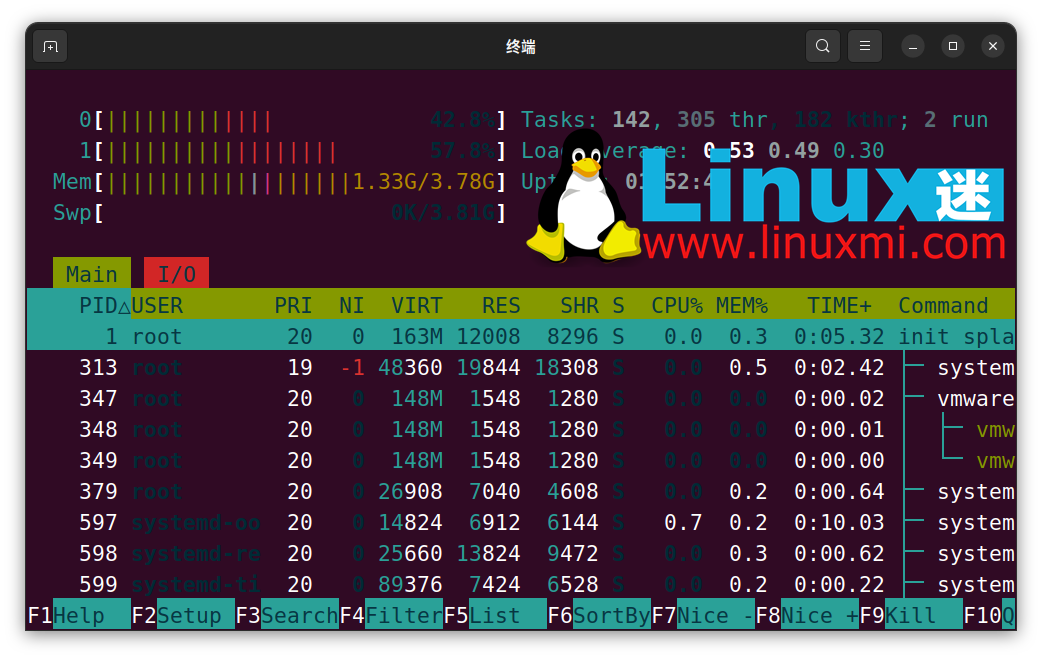Sort by the TIME+ column header
This screenshot has height=659, width=1042.
[839, 306]
